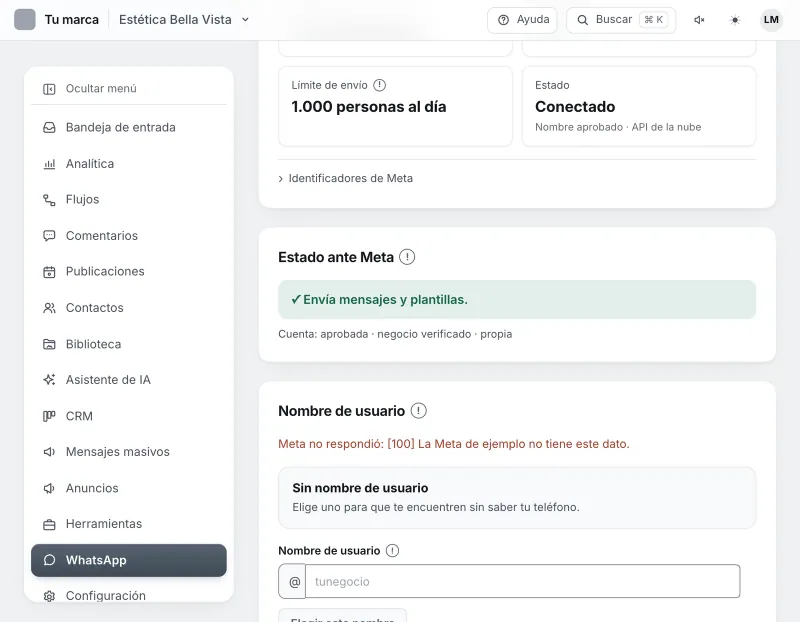Click the Publicaciones calendar icon

click(49, 272)
